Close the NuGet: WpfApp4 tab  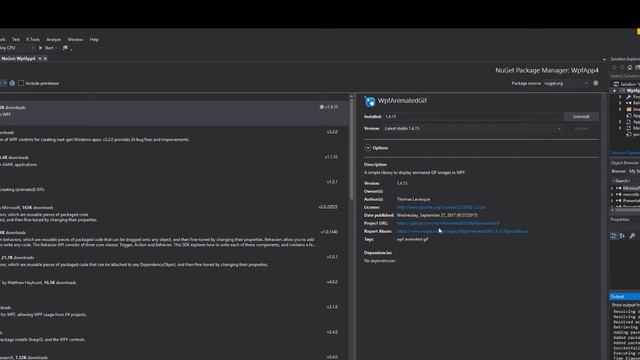45,59
